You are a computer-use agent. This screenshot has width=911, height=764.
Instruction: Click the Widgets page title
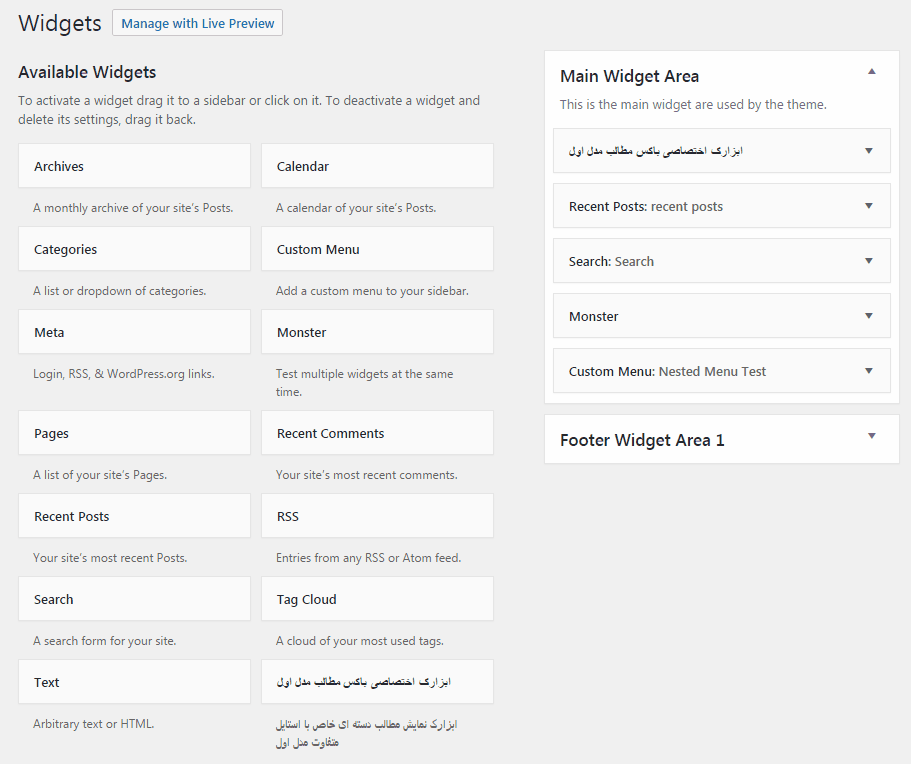[60, 23]
